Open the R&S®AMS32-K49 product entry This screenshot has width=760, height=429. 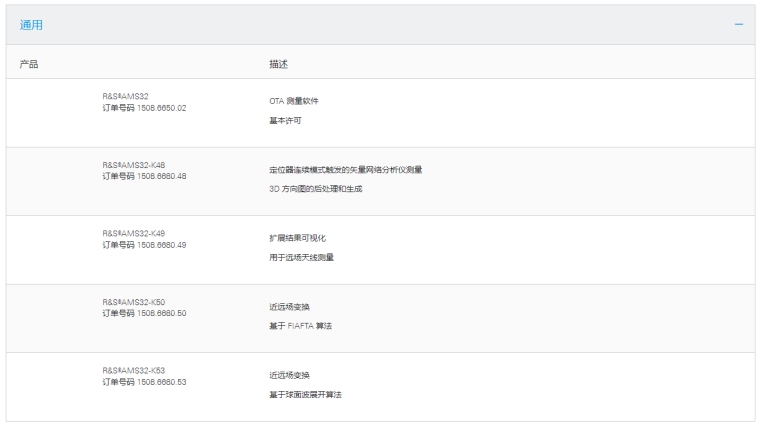(x=134, y=233)
